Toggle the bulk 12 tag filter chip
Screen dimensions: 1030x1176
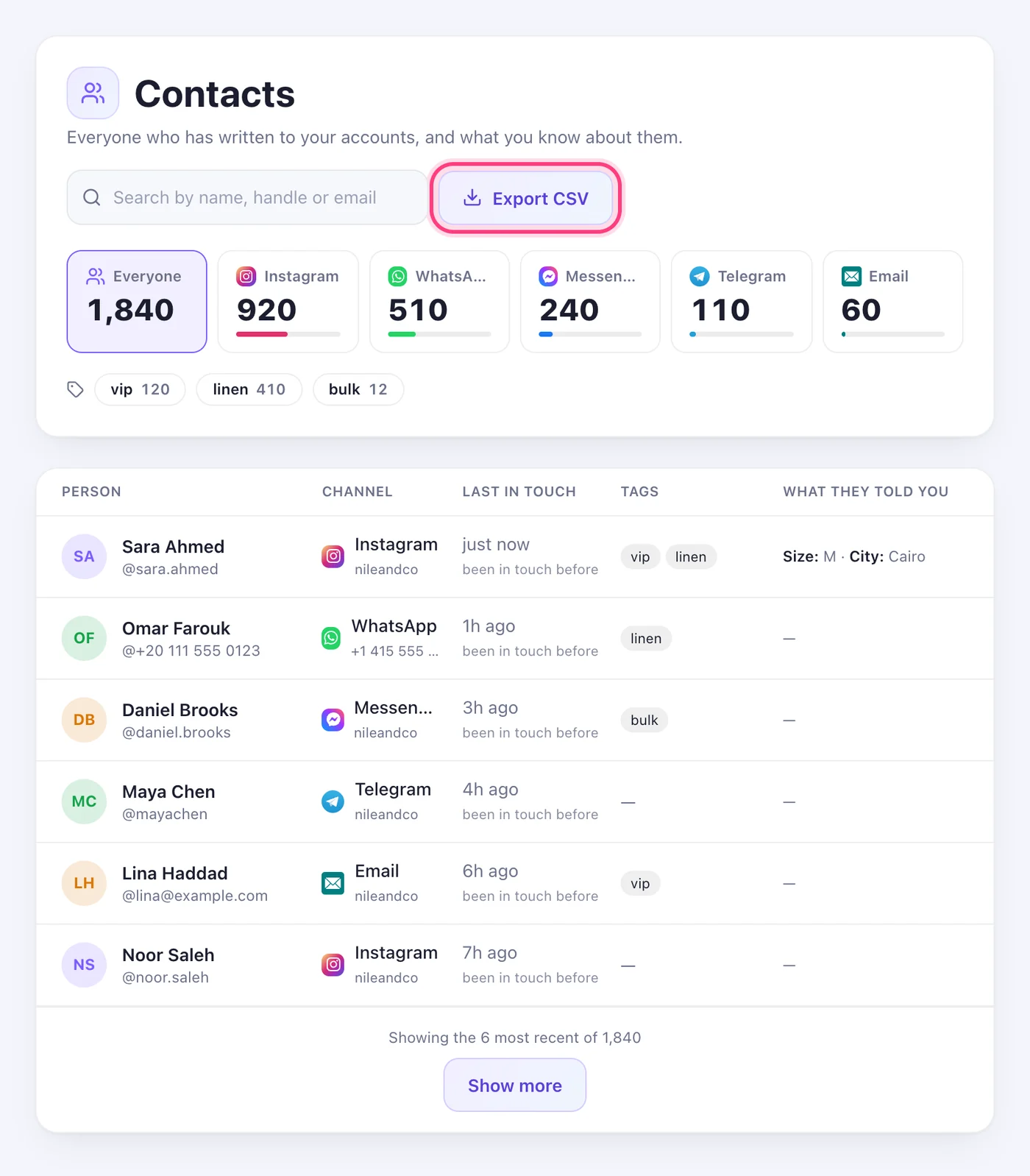(358, 389)
